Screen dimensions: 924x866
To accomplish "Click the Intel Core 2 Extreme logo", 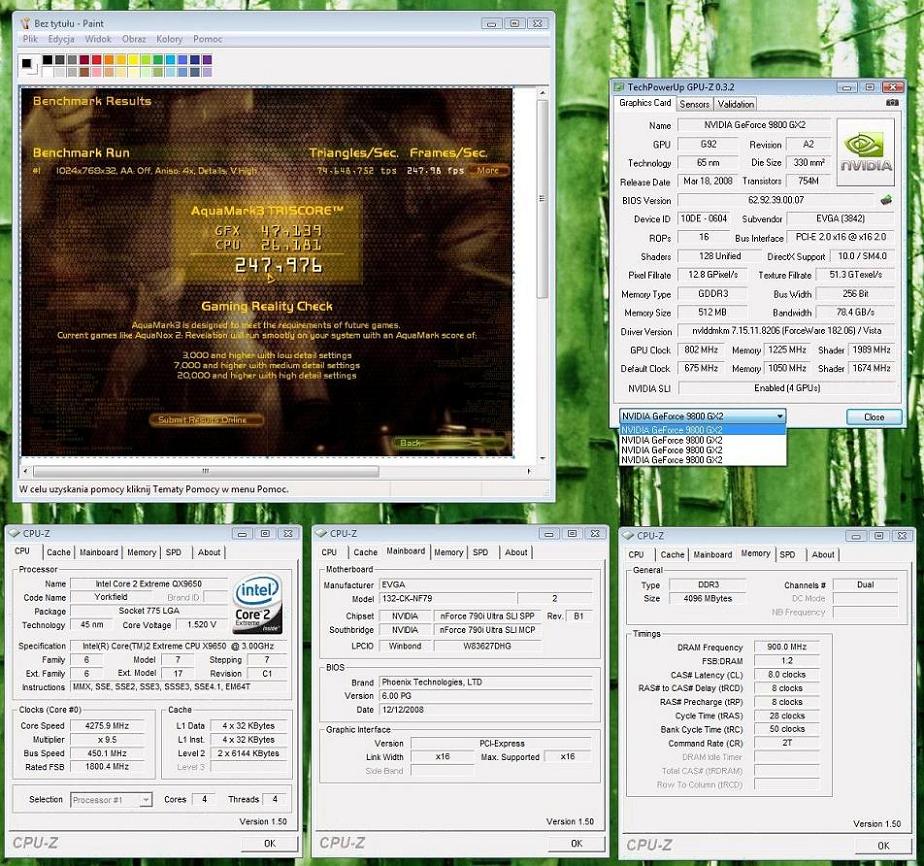I will [258, 603].
